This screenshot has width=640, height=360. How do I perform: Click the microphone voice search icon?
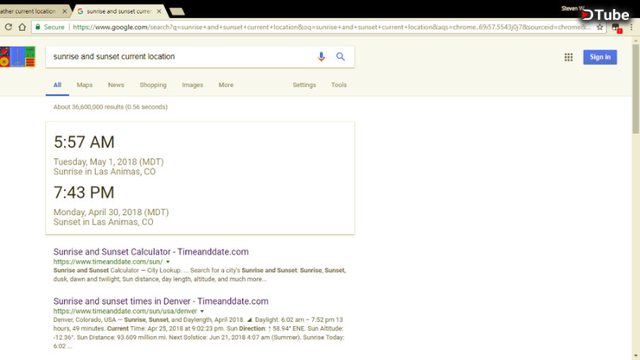[x=321, y=57]
